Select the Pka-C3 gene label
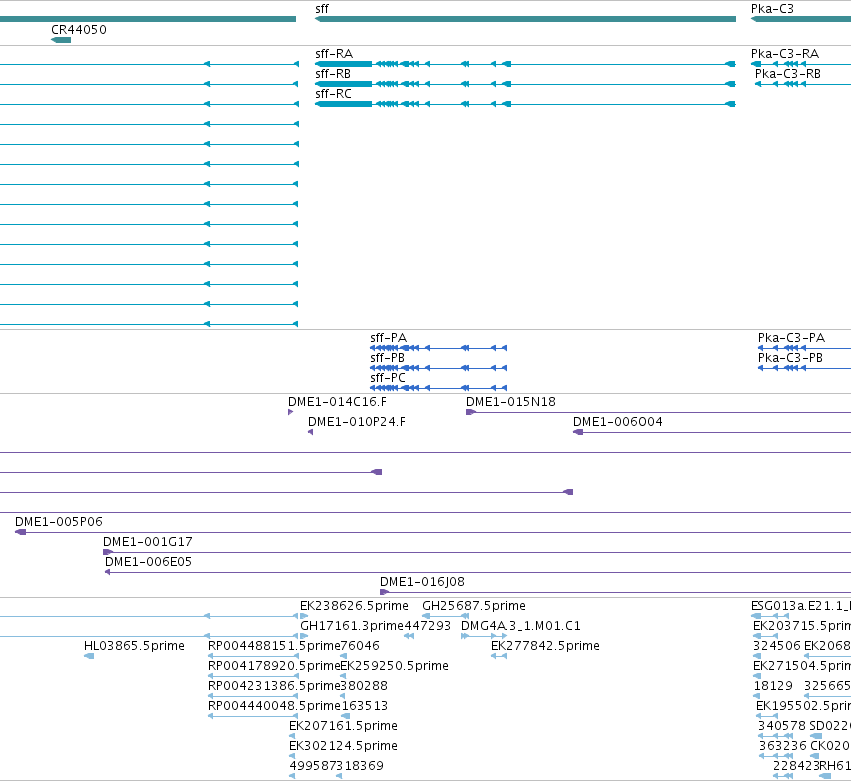This screenshot has width=851, height=781. 772,9
